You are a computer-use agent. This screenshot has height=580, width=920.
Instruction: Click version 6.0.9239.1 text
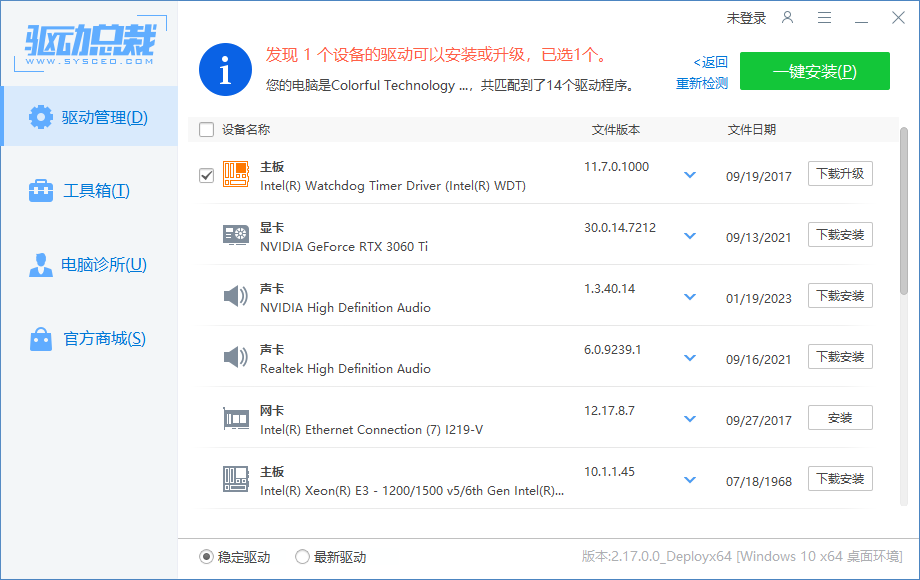pyautogui.click(x=613, y=350)
